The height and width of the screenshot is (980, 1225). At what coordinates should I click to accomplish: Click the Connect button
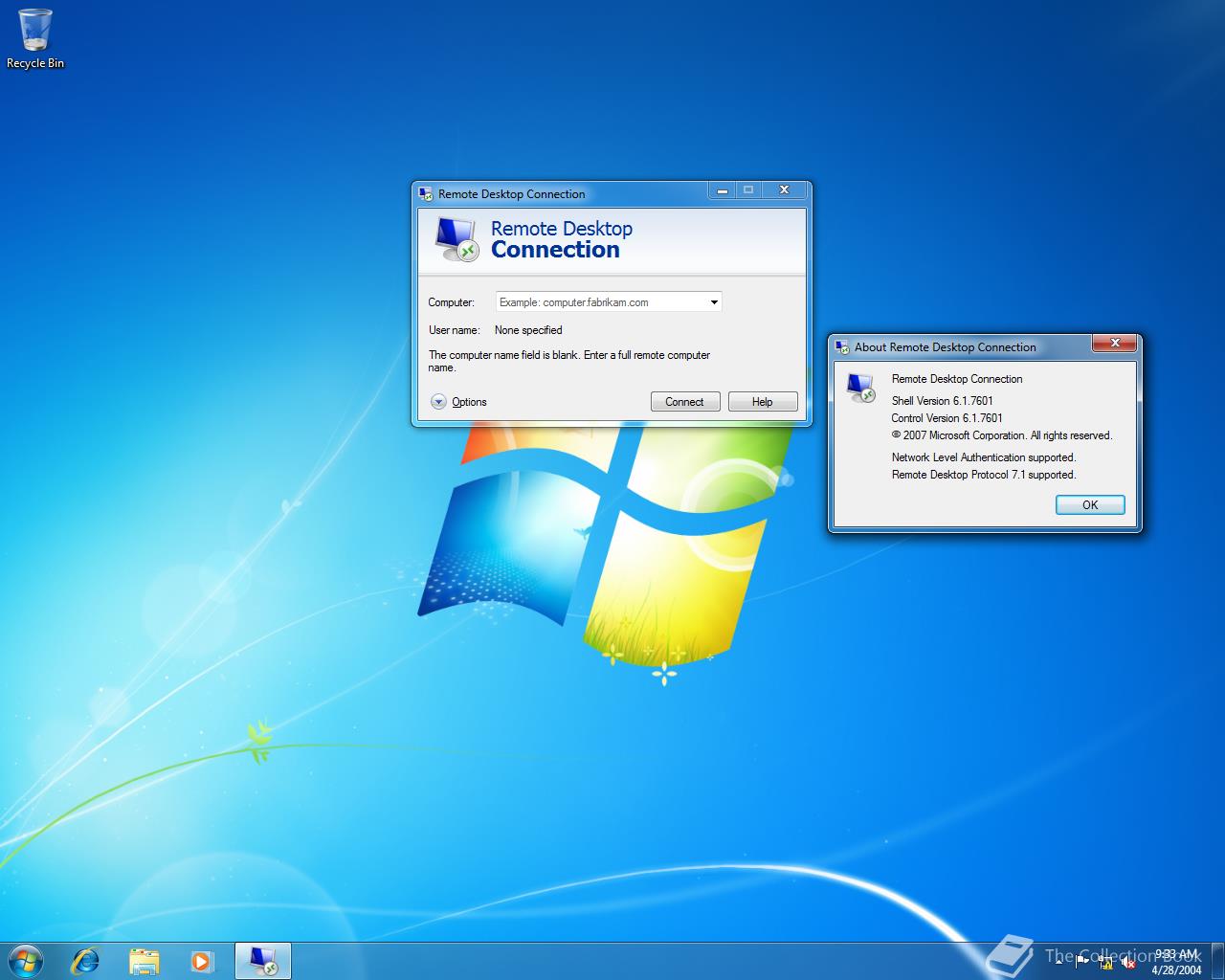point(684,402)
